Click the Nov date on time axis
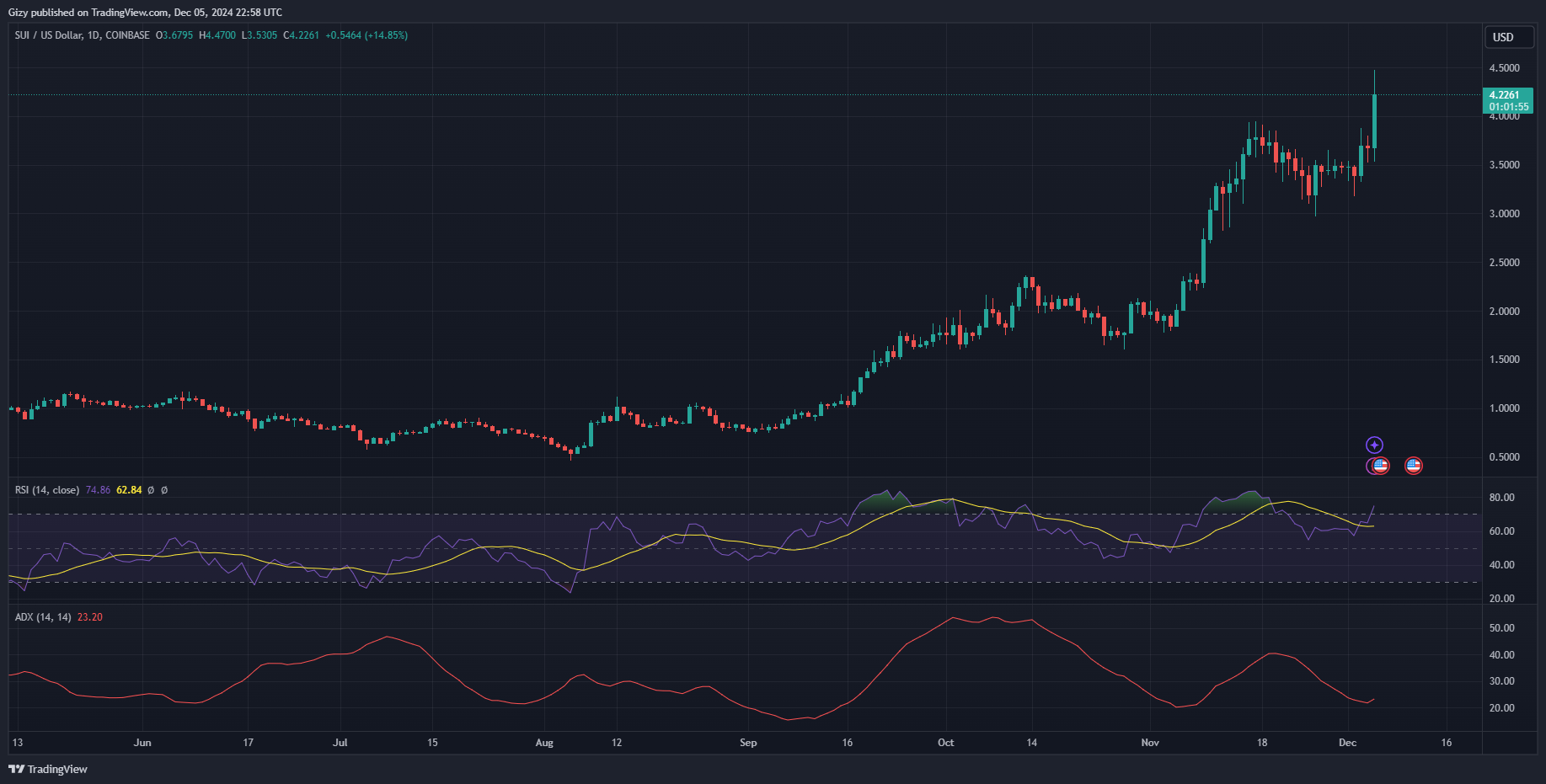Viewport: 1546px width, 784px height. tap(1150, 743)
